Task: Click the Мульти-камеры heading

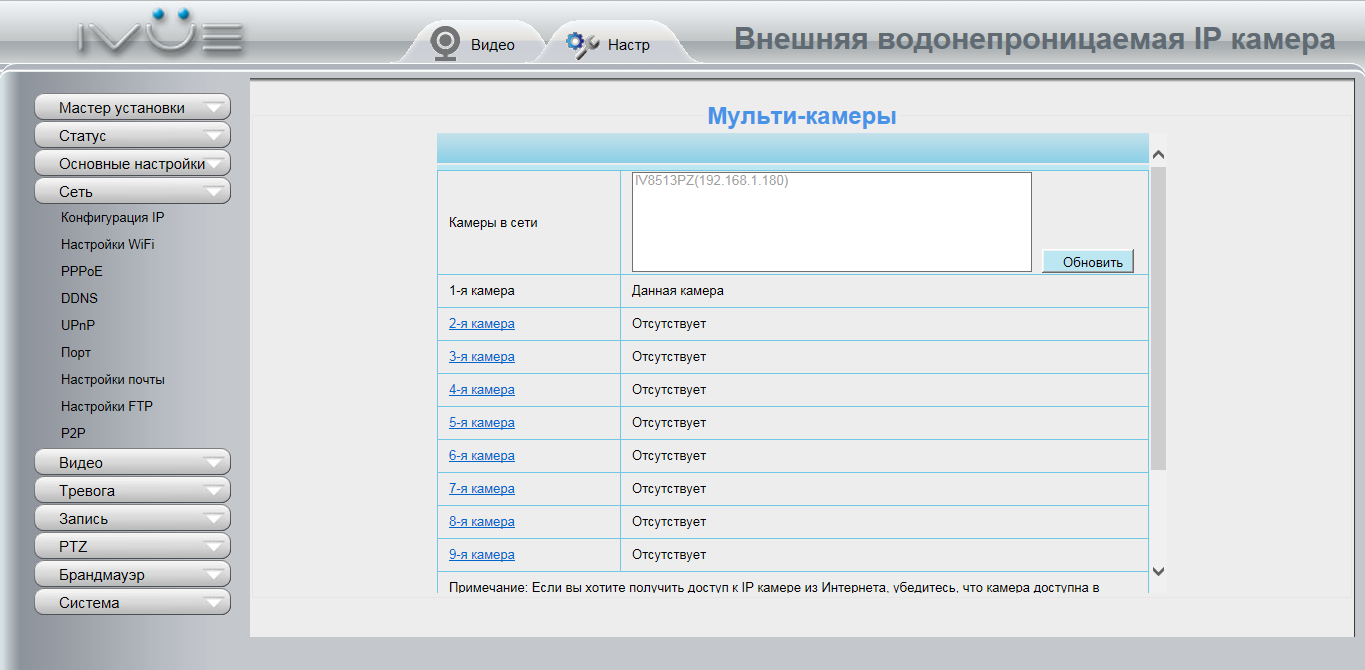Action: [802, 116]
